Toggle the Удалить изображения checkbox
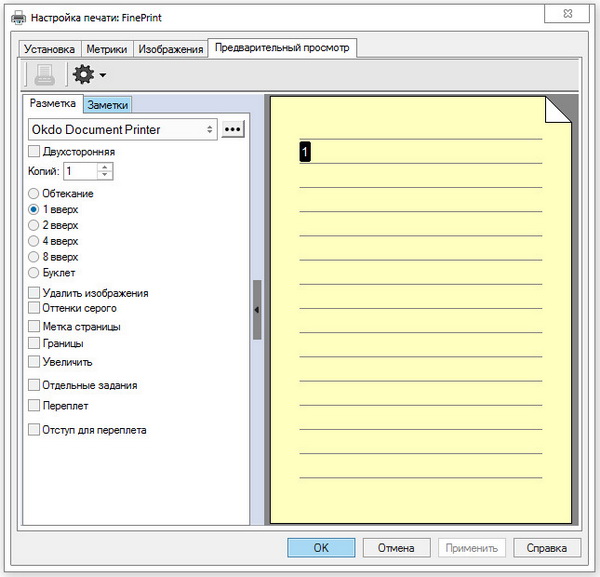The image size is (600, 577). click(34, 293)
